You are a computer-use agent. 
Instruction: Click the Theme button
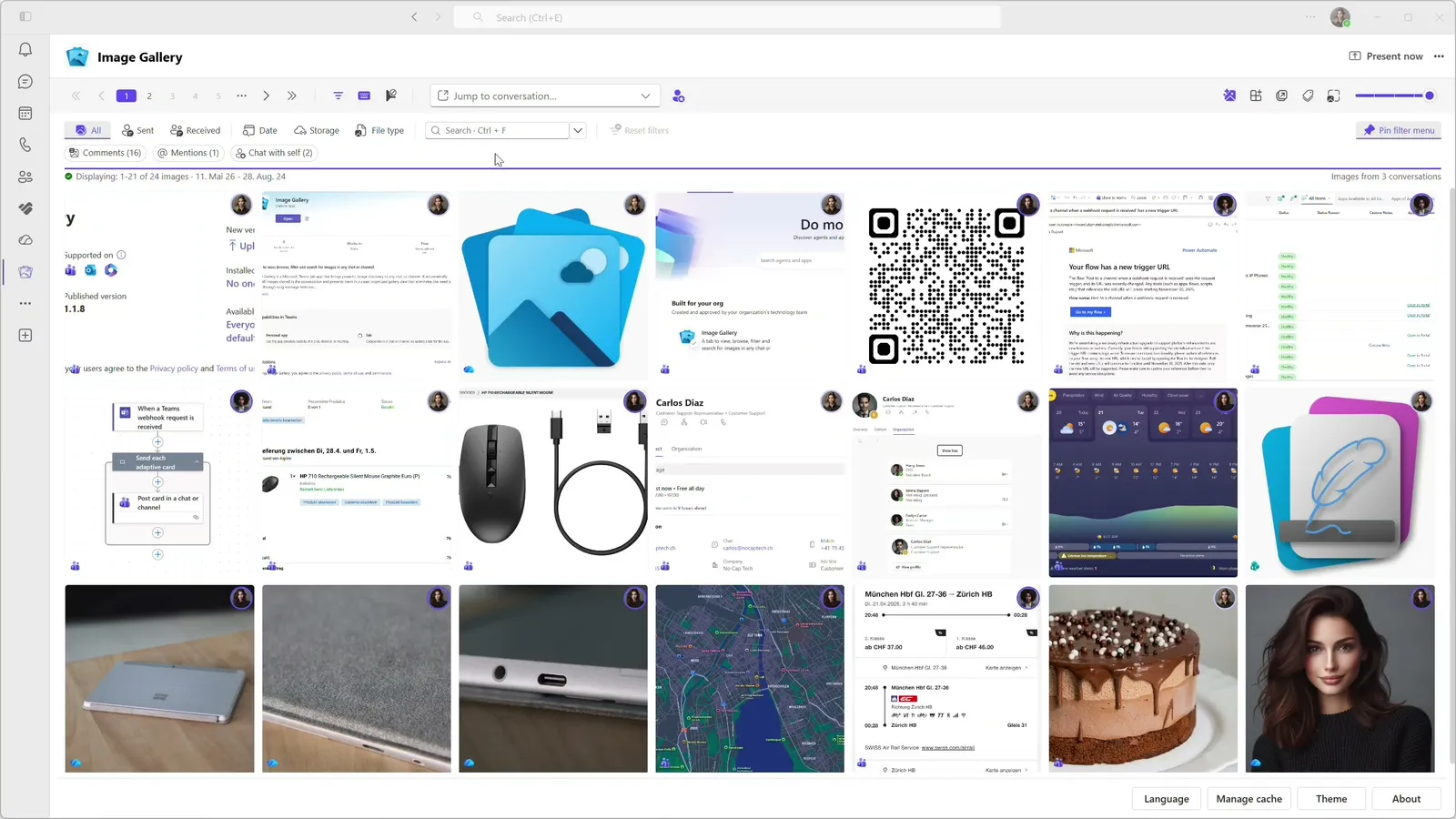(1331, 799)
